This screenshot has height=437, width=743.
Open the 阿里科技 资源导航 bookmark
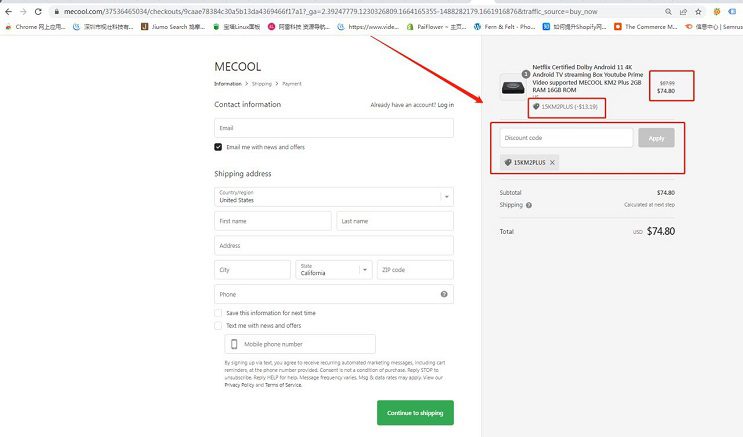[x=299, y=27]
